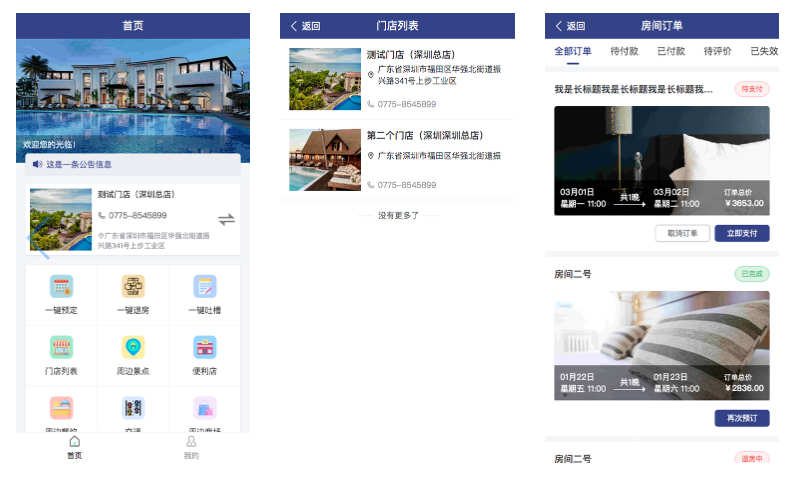
Task: Click the 房间订单 header title
Action: pyautogui.click(x=662, y=26)
